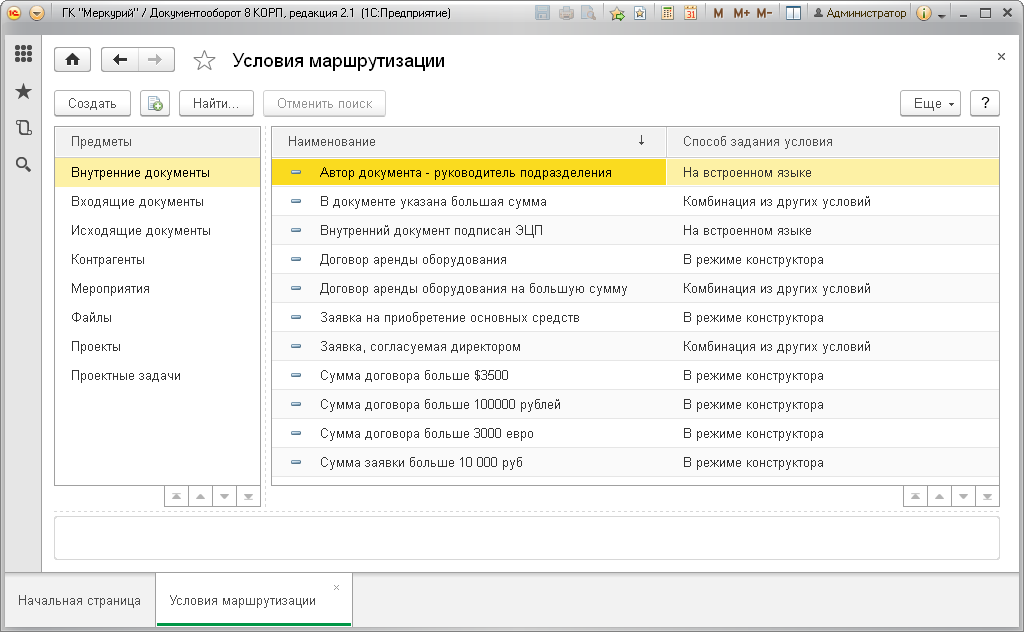Click the M- memory subtract button

[764, 13]
